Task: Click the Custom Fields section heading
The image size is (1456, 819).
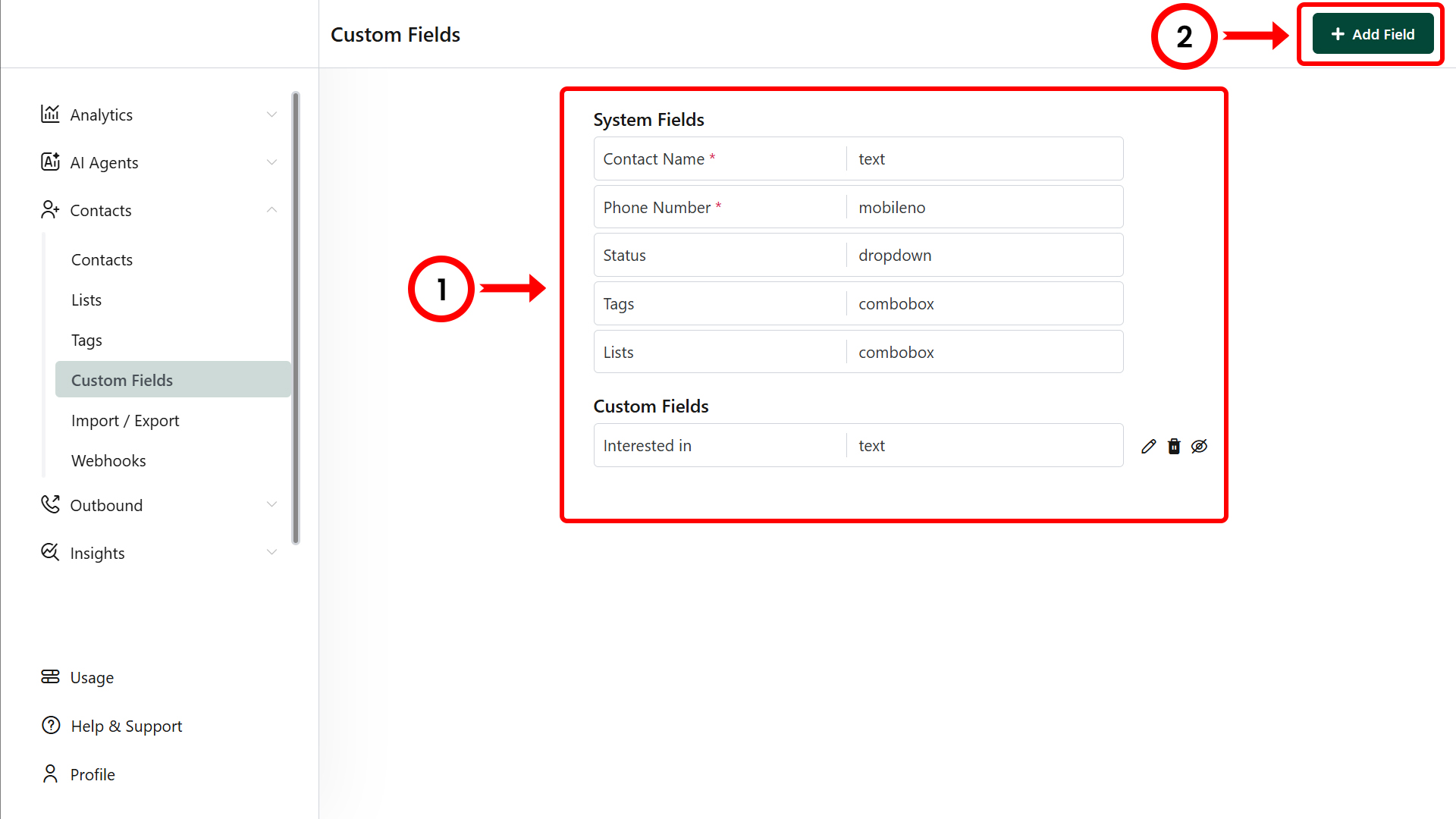Action: click(651, 406)
